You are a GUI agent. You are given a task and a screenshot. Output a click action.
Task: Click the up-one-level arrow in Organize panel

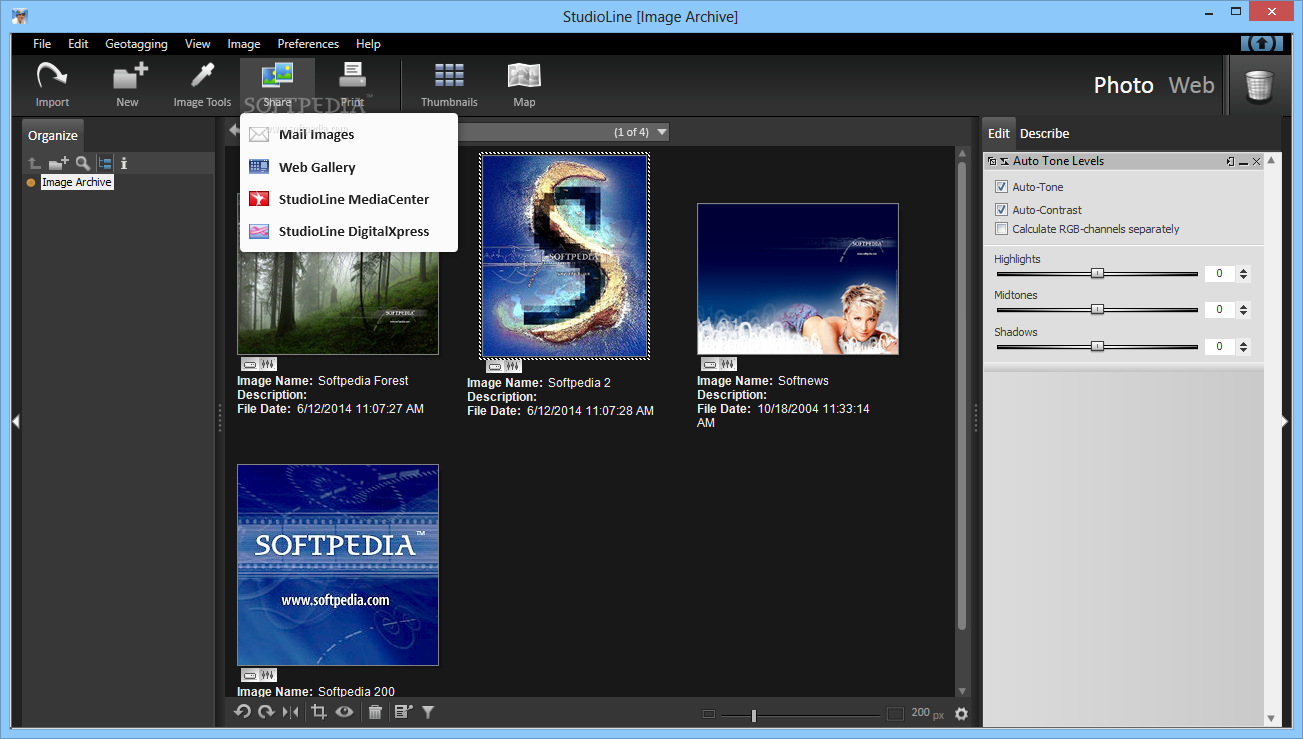click(34, 163)
